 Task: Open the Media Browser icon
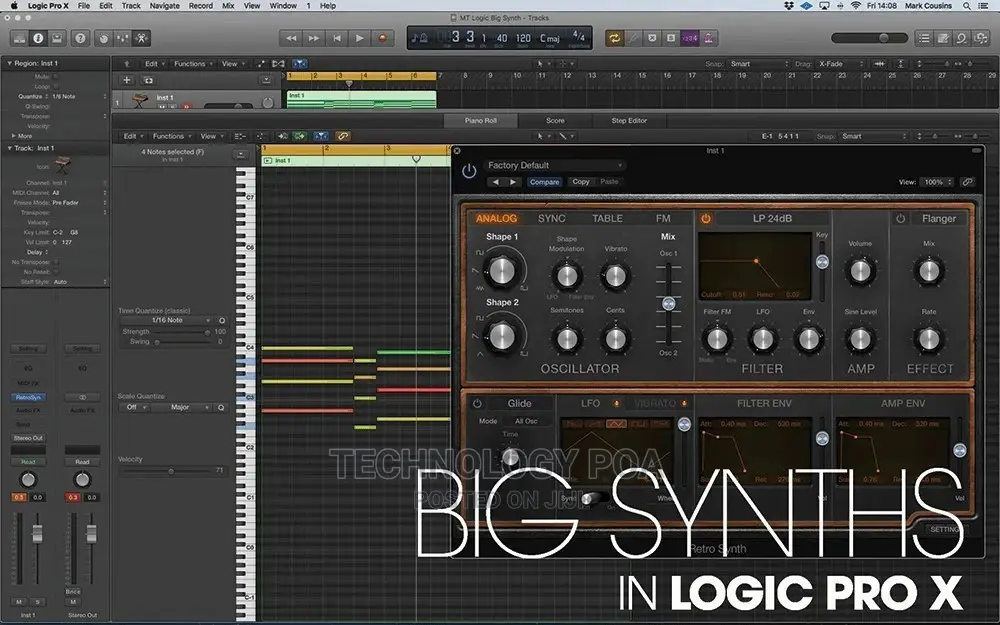click(x=980, y=38)
